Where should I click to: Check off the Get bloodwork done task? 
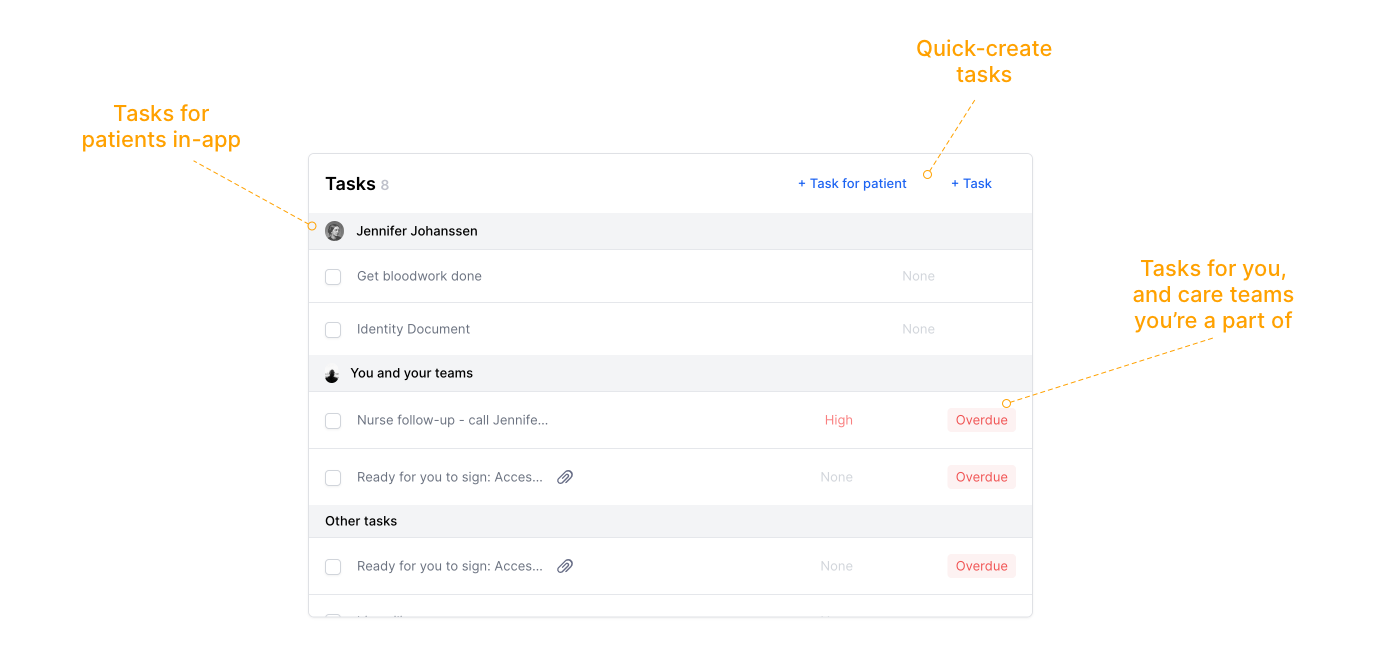[333, 277]
